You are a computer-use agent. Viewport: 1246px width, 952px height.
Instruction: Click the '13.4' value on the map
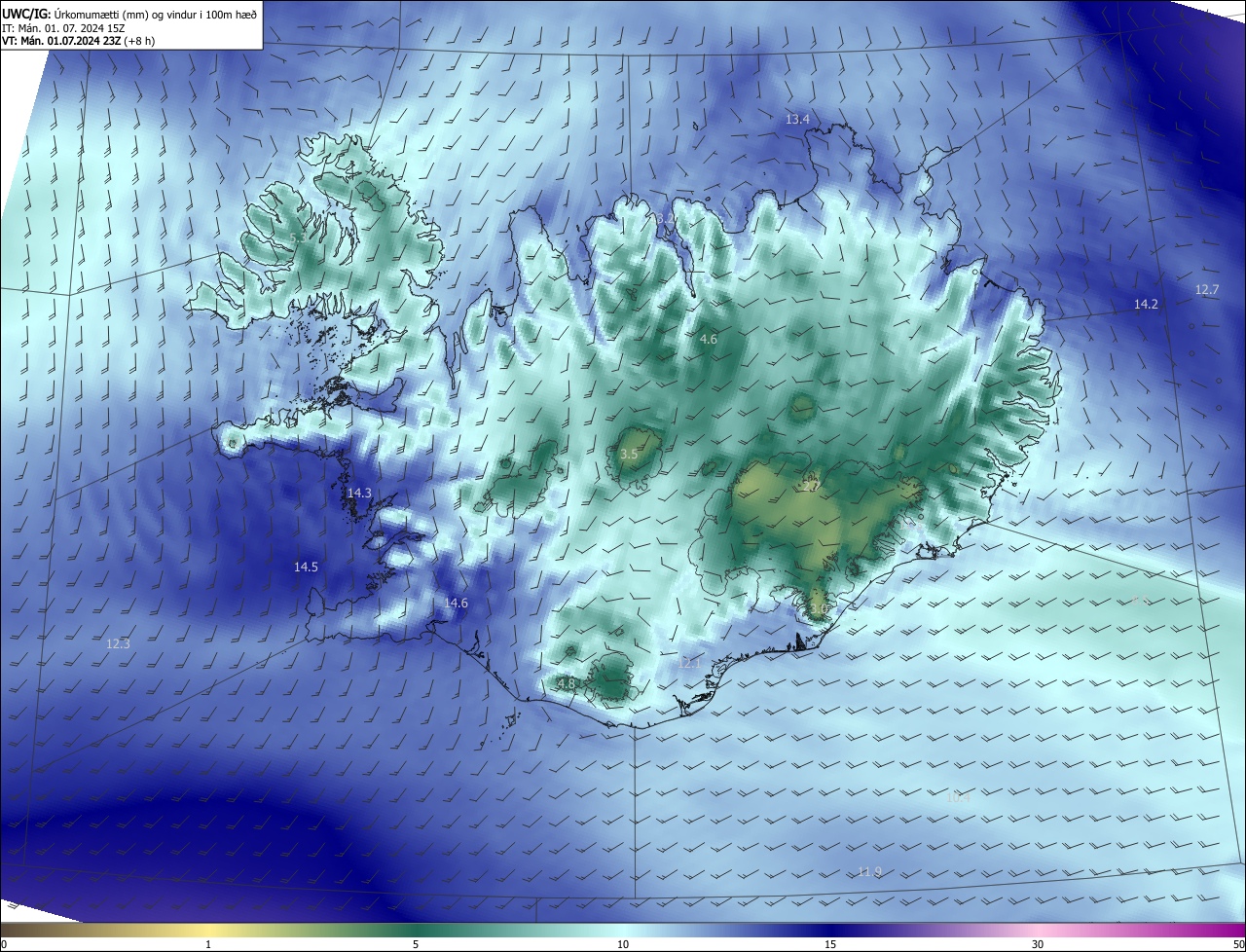[797, 119]
